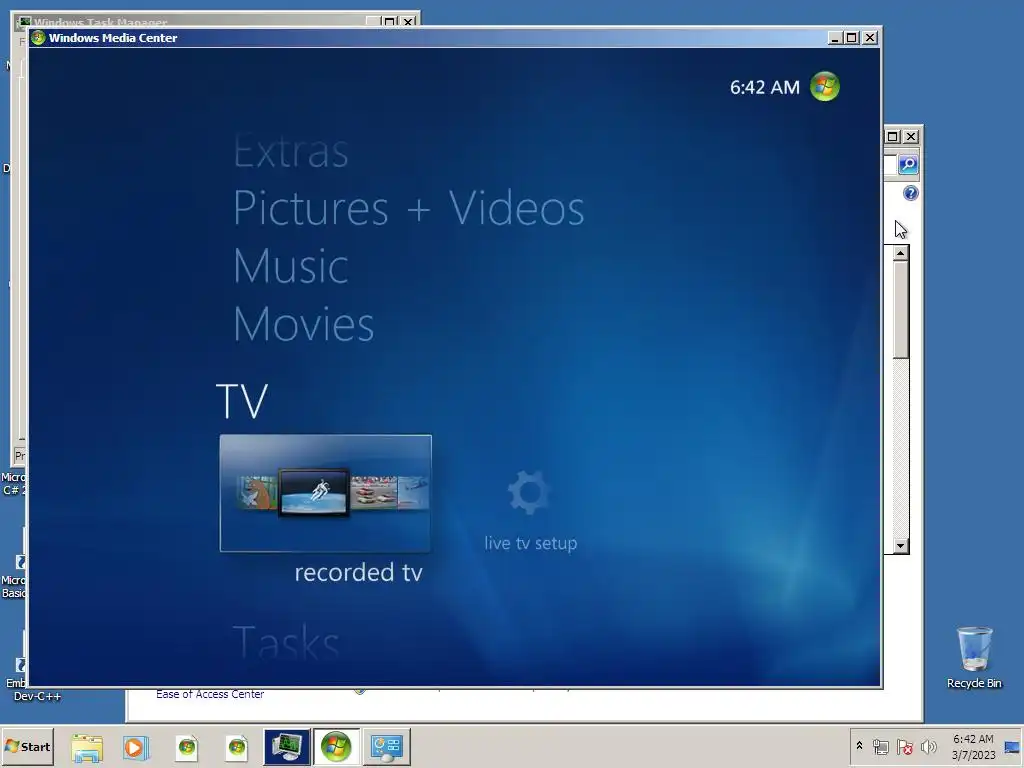
Task: Click the scroll up arrow in background window
Action: [901, 253]
